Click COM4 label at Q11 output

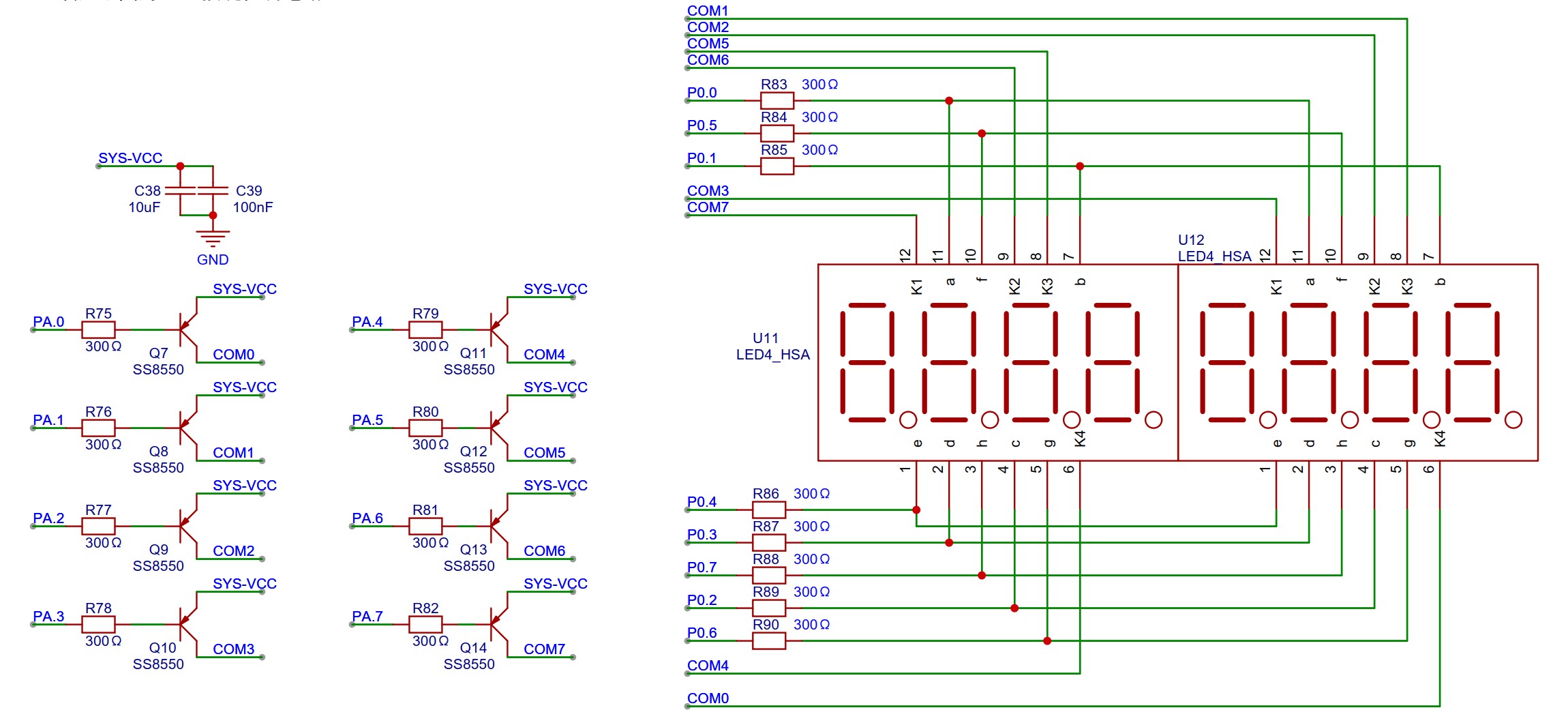[x=545, y=354]
